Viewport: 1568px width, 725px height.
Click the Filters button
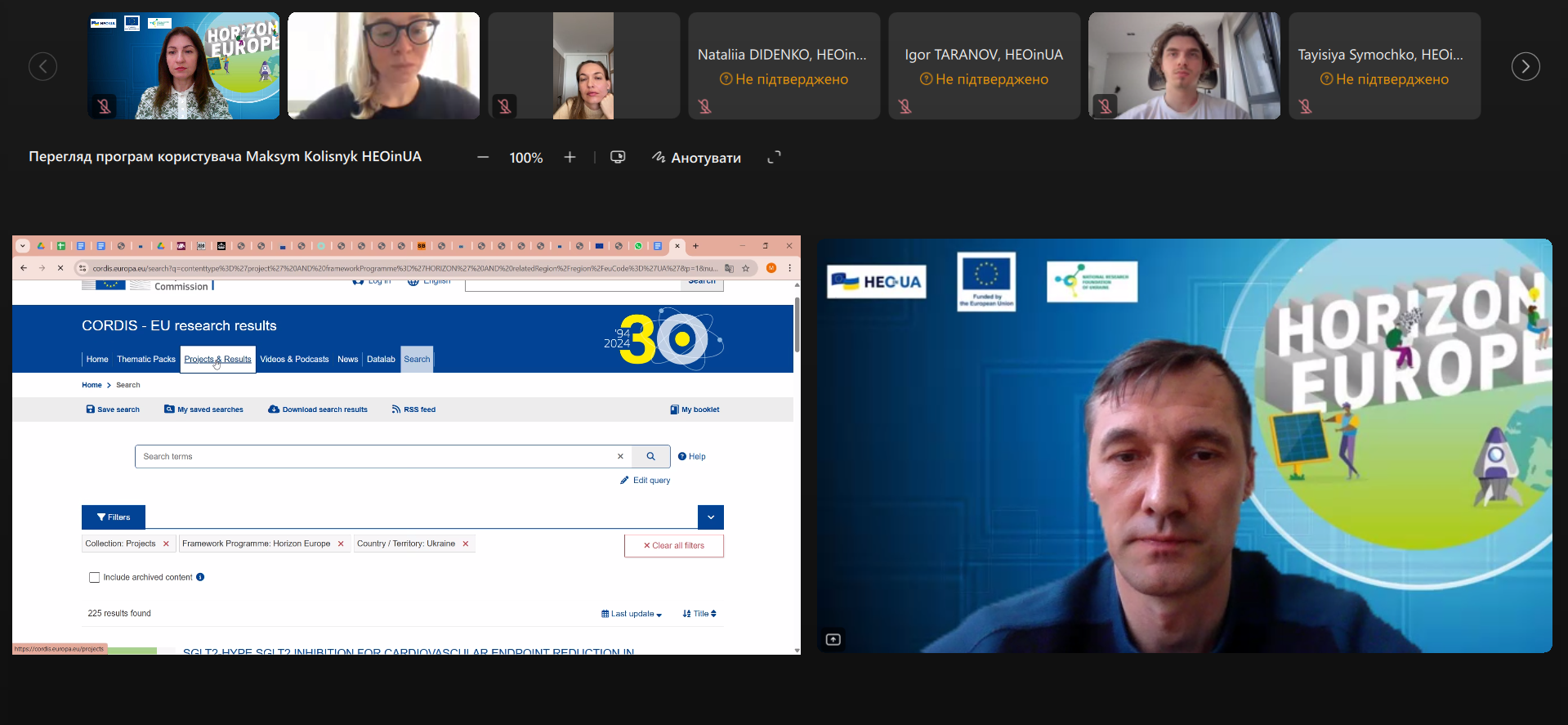114,517
